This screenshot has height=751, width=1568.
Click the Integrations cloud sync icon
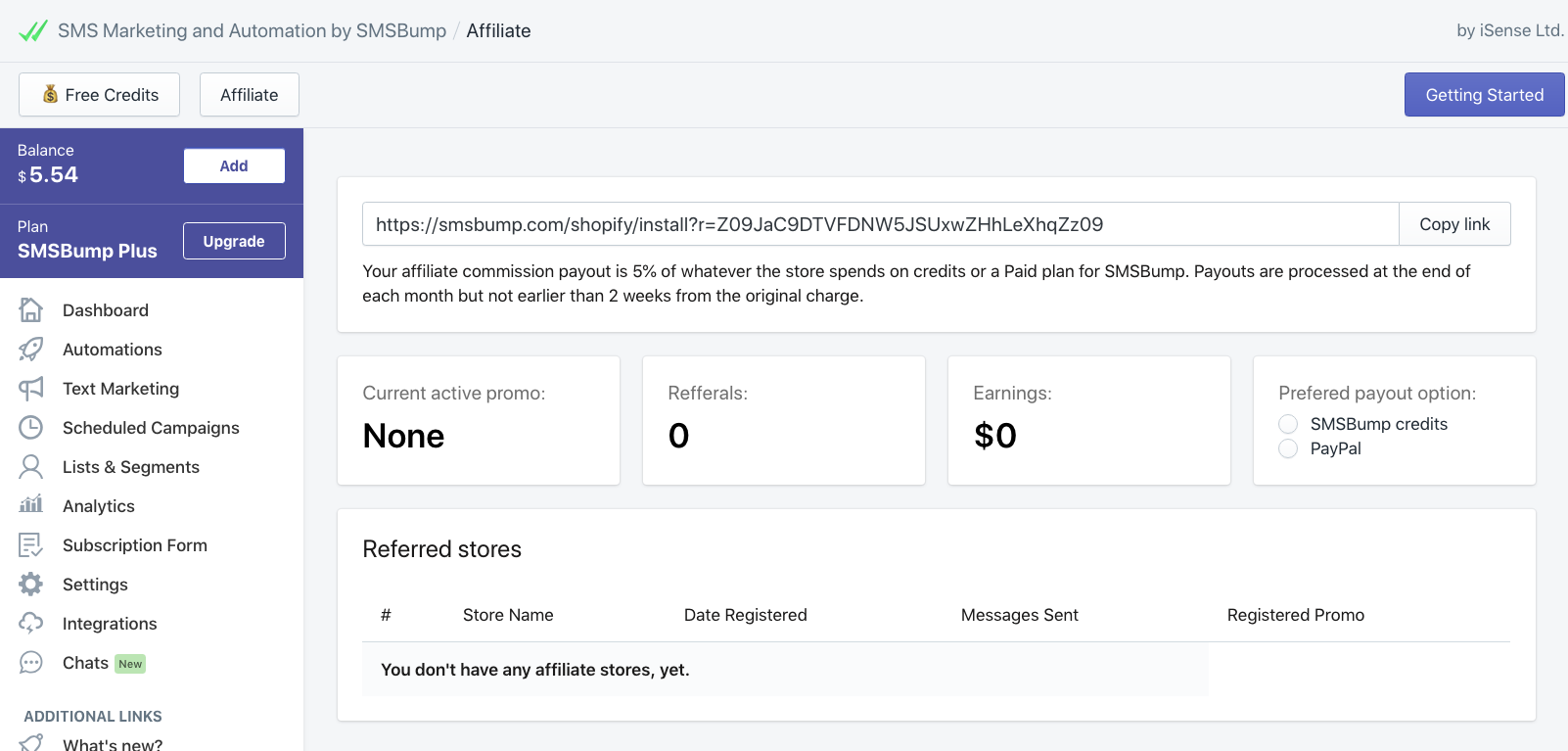31,624
